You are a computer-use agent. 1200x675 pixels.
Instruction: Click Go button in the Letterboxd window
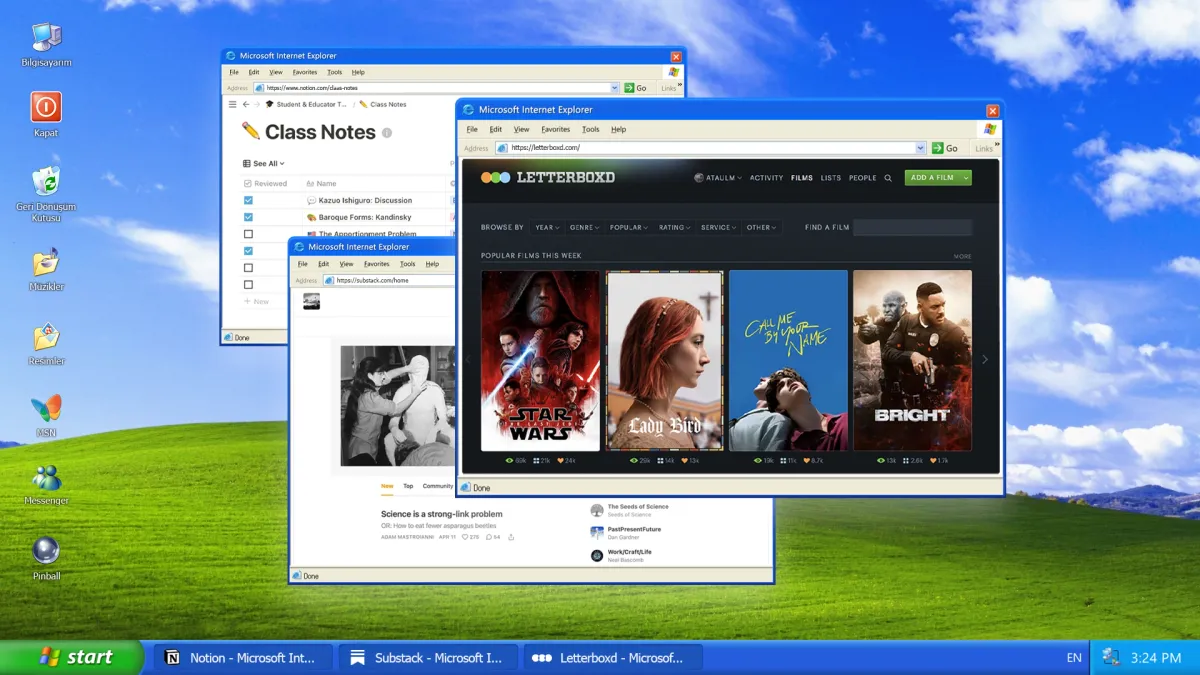[945, 148]
